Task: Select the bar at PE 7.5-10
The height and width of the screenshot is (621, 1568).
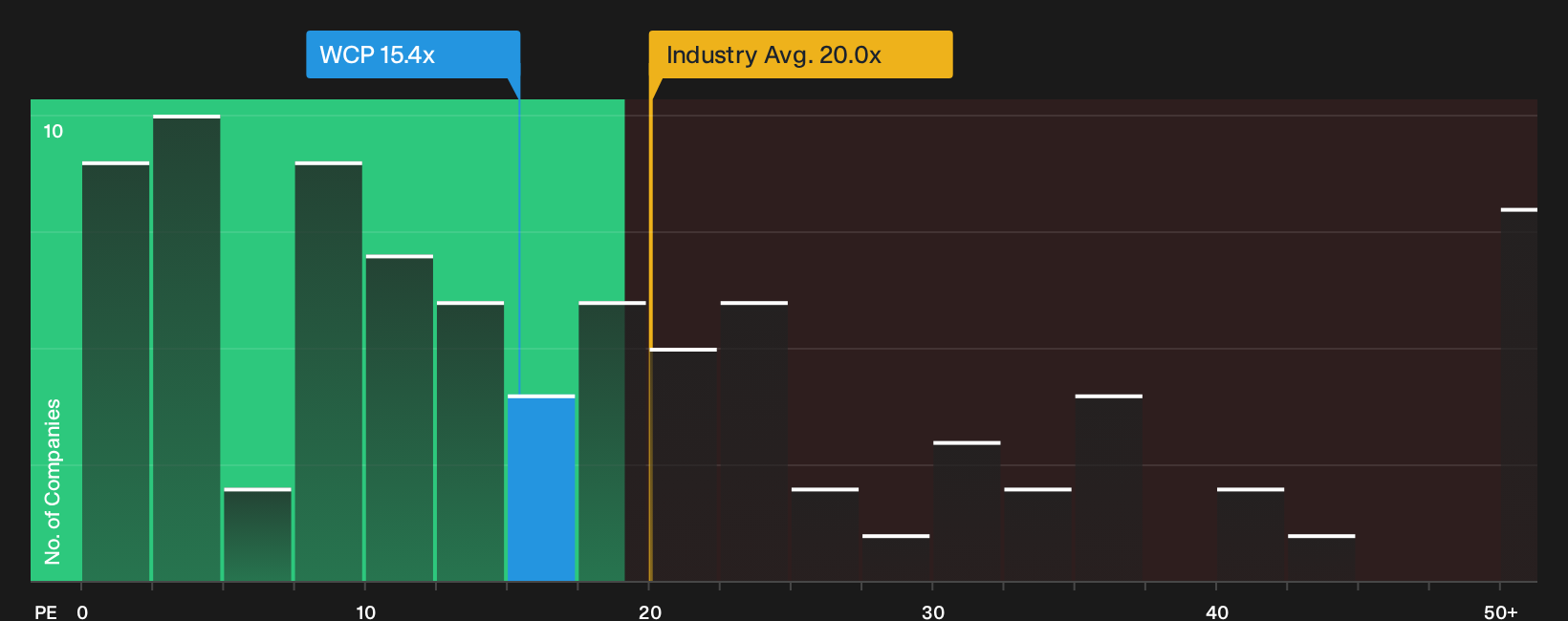Action: [x=329, y=372]
